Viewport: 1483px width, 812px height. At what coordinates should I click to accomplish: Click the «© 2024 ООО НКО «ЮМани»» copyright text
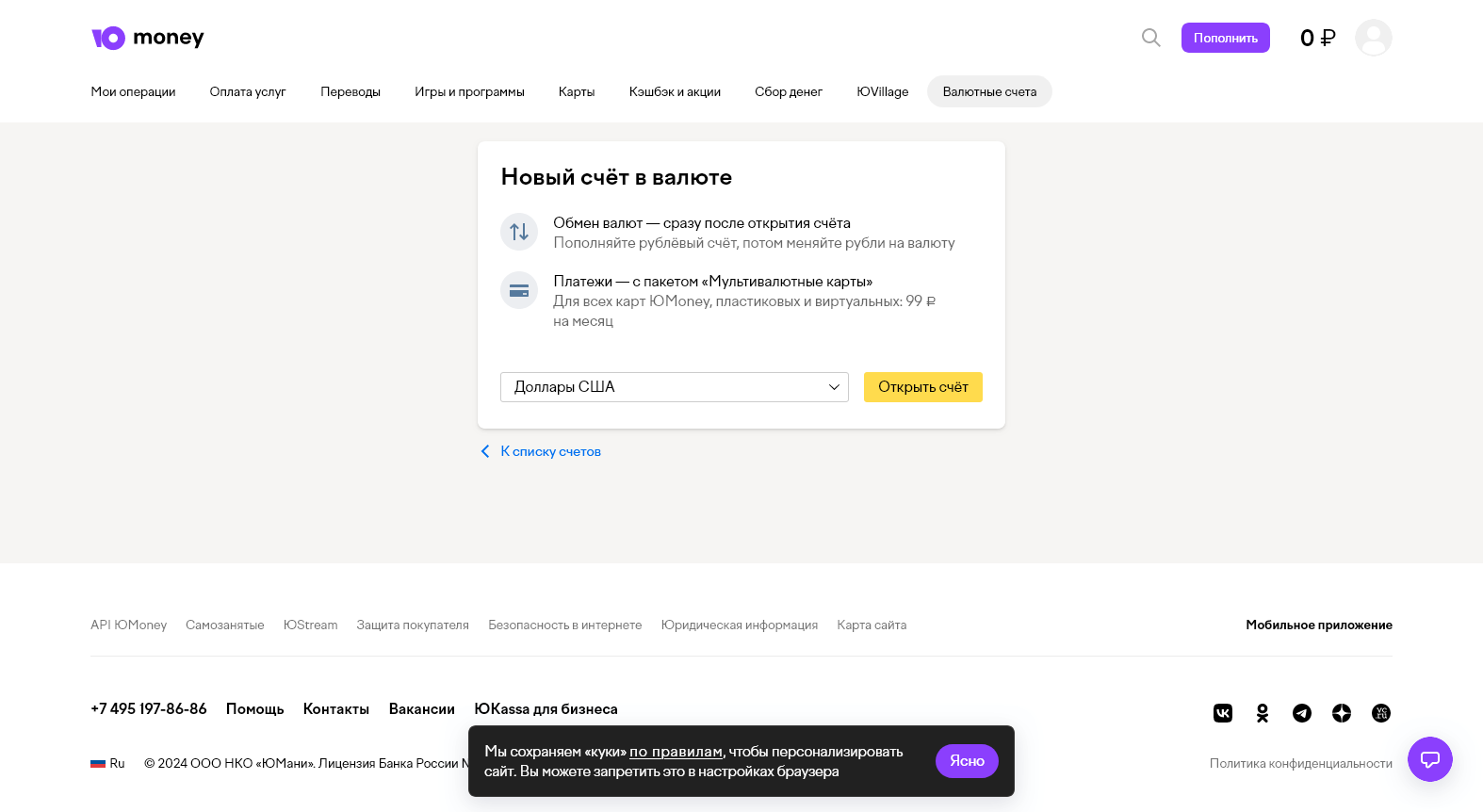click(x=229, y=763)
